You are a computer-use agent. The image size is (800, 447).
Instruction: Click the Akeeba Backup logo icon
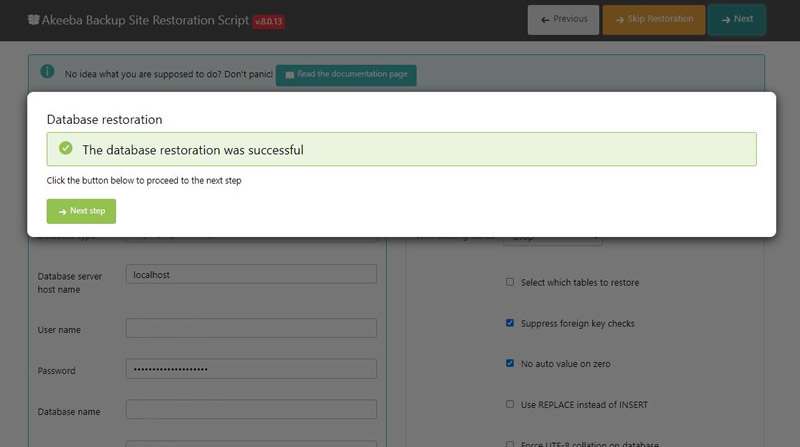coord(33,20)
